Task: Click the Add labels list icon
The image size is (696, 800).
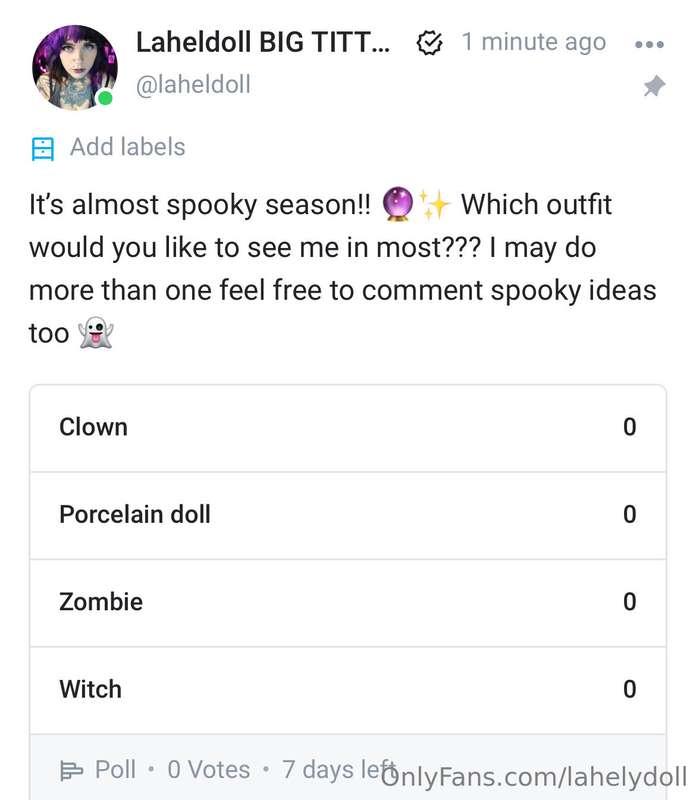Action: coord(43,148)
